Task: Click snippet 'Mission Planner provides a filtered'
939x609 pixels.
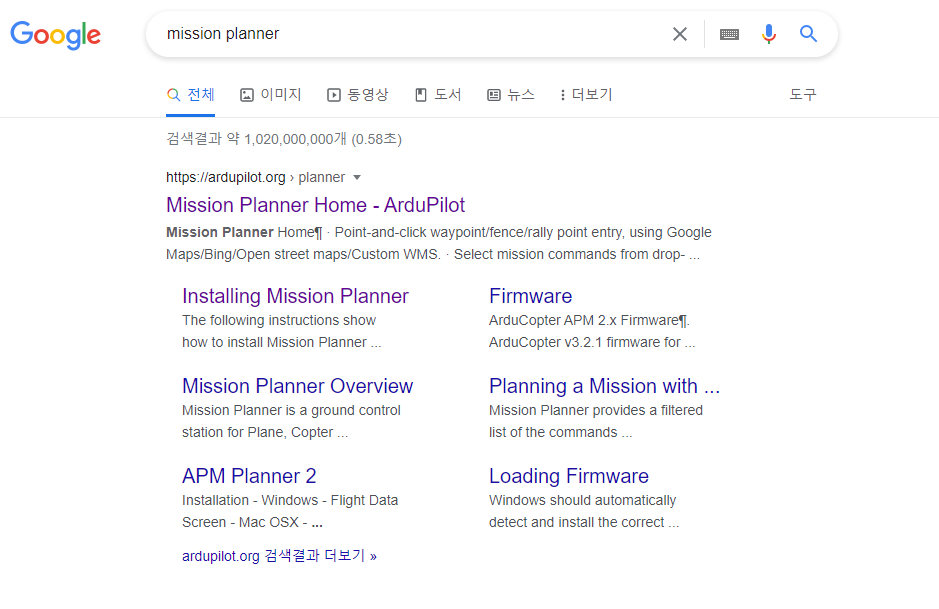Action: [x=596, y=410]
